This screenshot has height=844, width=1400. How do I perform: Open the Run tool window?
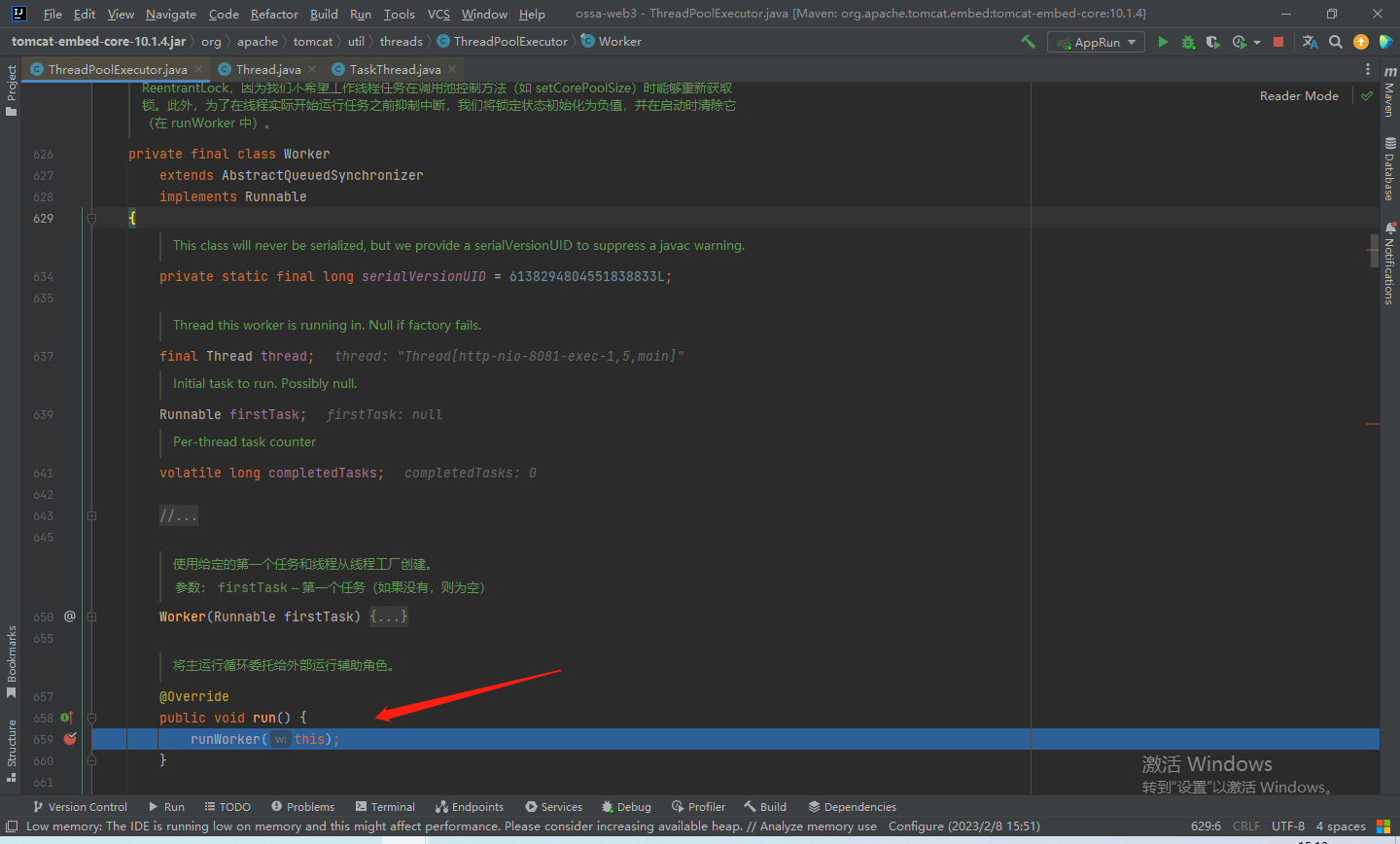166,807
